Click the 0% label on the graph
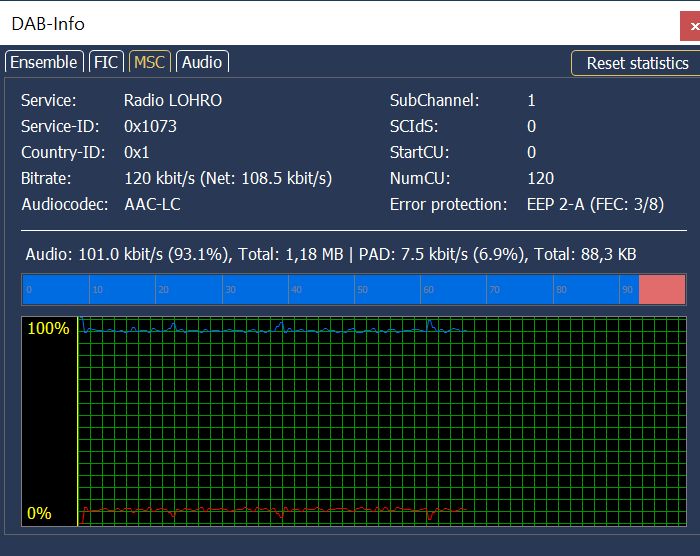700x556 pixels. click(x=39, y=513)
